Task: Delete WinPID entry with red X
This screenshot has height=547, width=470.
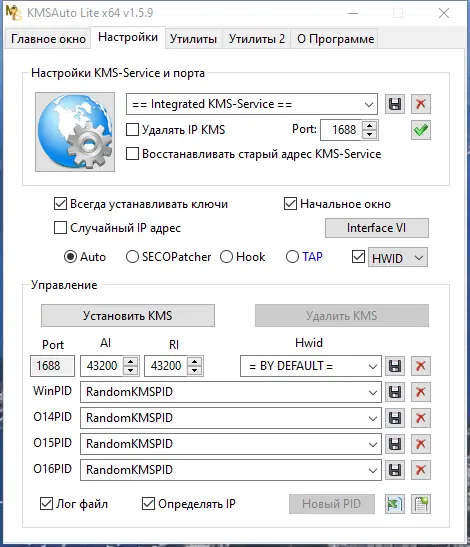Action: click(x=421, y=392)
